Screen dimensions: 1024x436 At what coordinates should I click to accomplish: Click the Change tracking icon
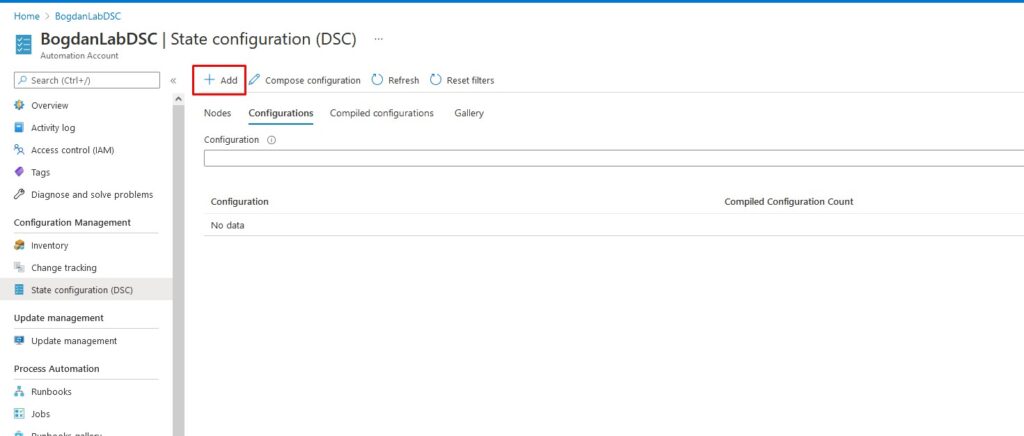(19, 268)
